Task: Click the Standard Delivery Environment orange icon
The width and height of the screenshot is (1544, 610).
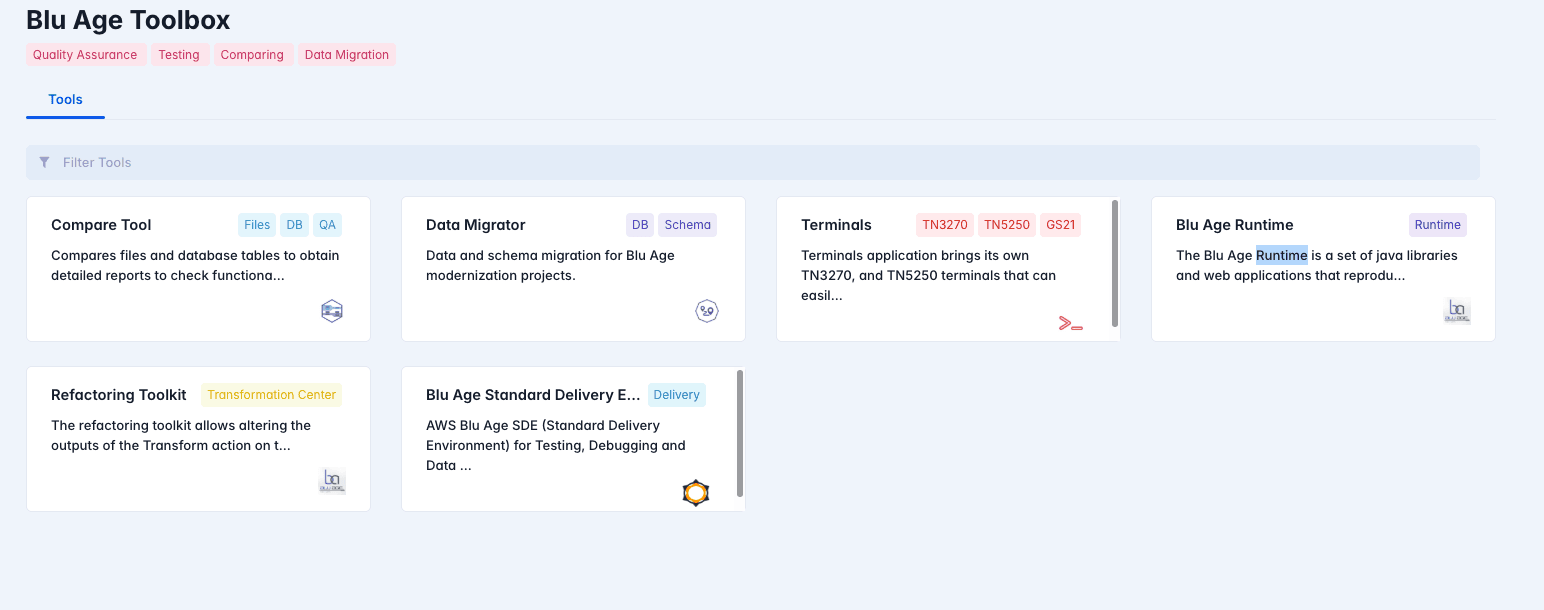Action: pyautogui.click(x=696, y=493)
